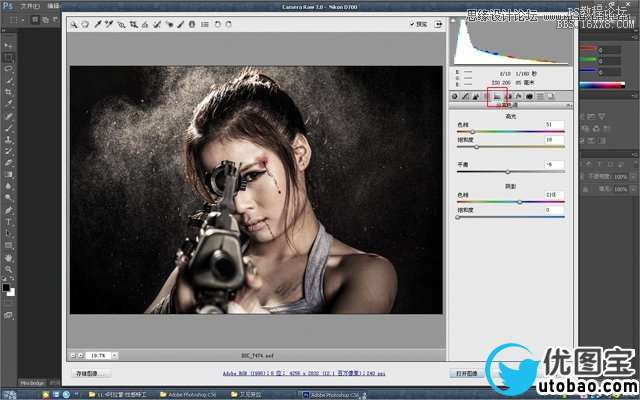Open the Mini Bridge tab
Screen dimensions: 640x400
coord(32,383)
